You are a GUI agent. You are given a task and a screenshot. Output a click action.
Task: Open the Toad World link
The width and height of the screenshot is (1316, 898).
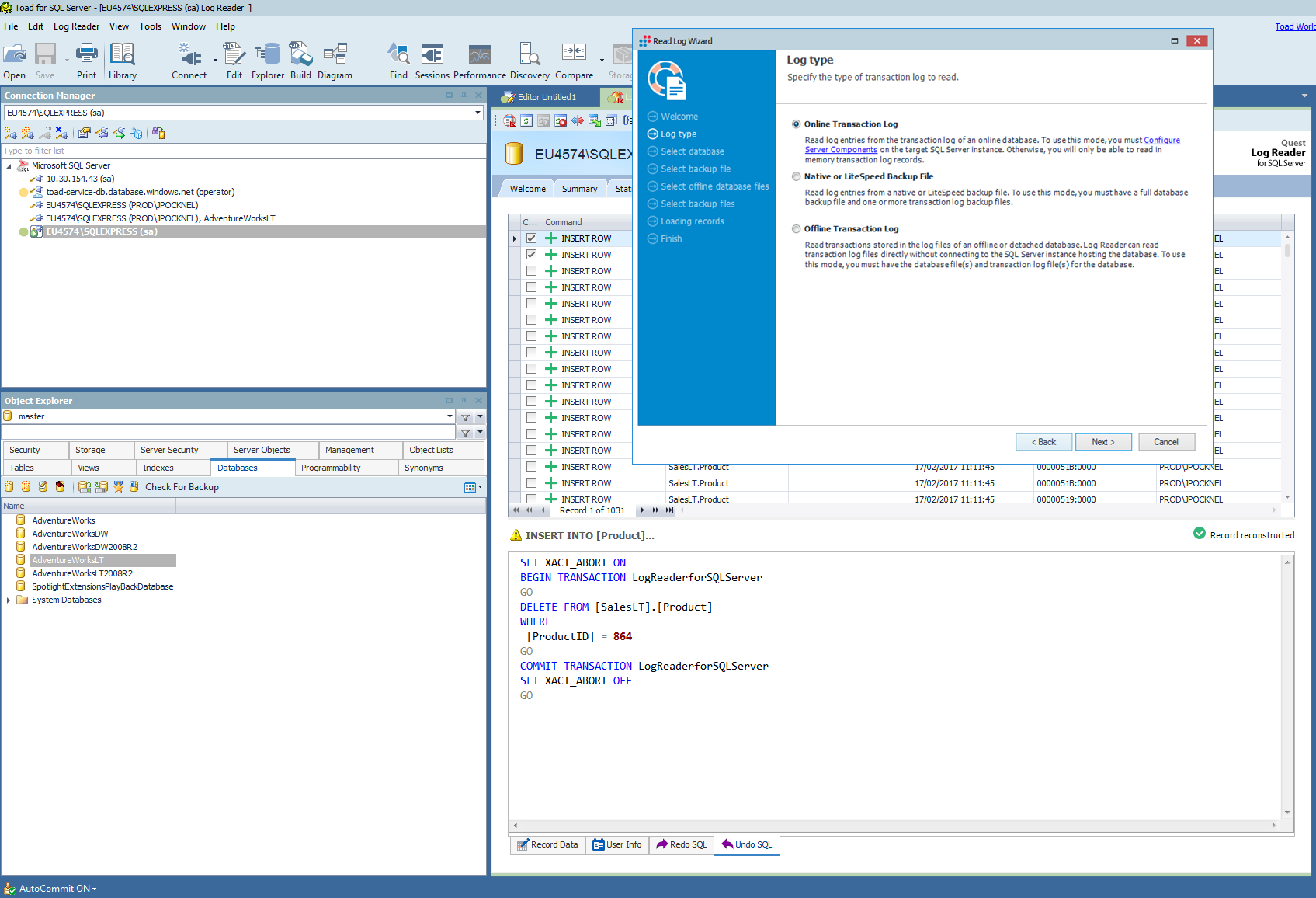[x=1295, y=26]
